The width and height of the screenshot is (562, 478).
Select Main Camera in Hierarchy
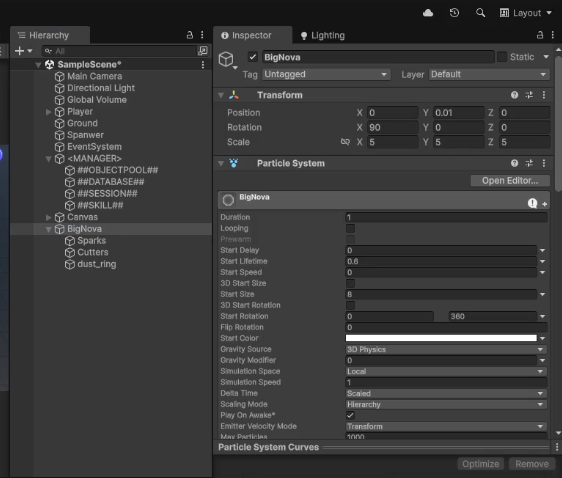tap(95, 76)
